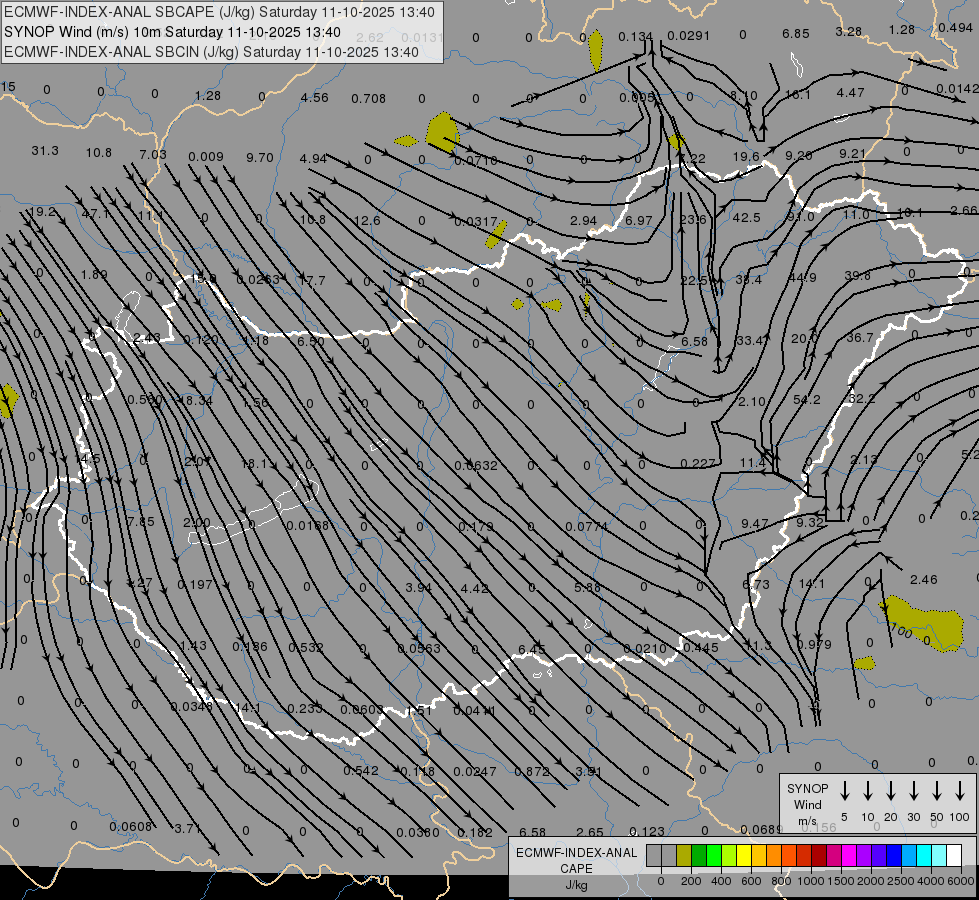The height and width of the screenshot is (900, 979).
Task: Click the map value 2.65
Action: (590, 832)
